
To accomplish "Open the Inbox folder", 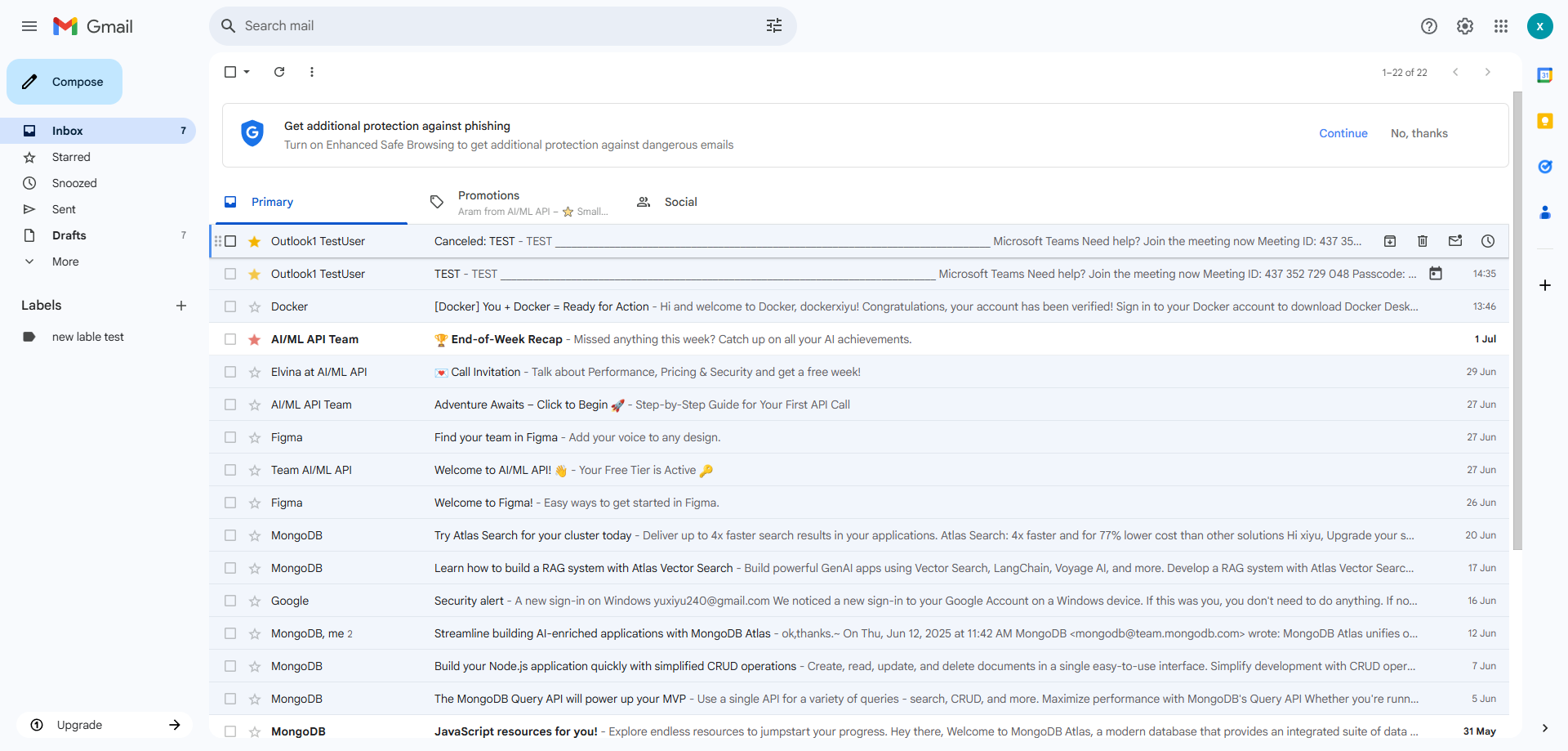I will pos(98,131).
